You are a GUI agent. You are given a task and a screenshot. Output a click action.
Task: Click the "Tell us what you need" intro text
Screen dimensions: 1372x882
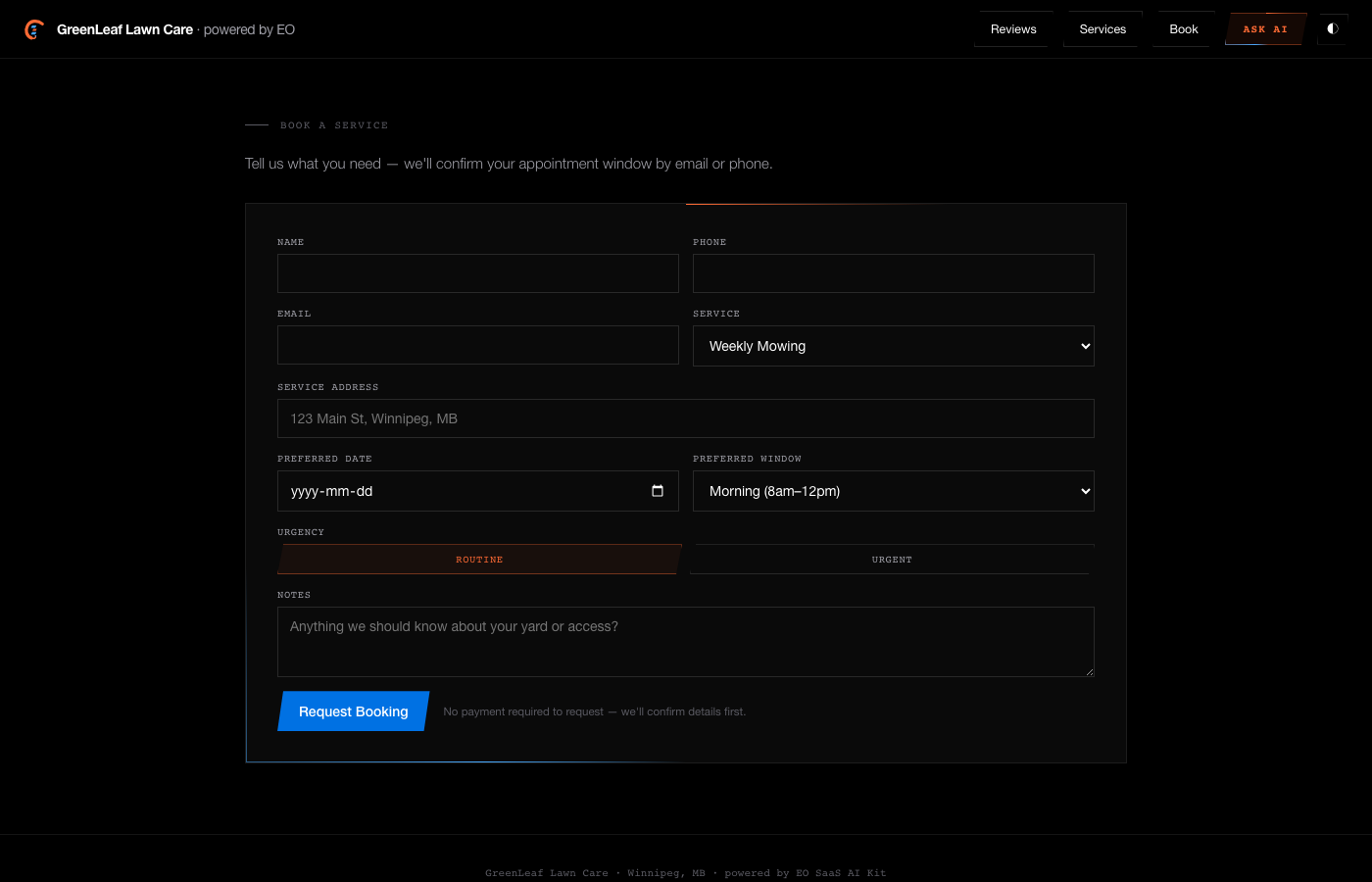pos(509,164)
